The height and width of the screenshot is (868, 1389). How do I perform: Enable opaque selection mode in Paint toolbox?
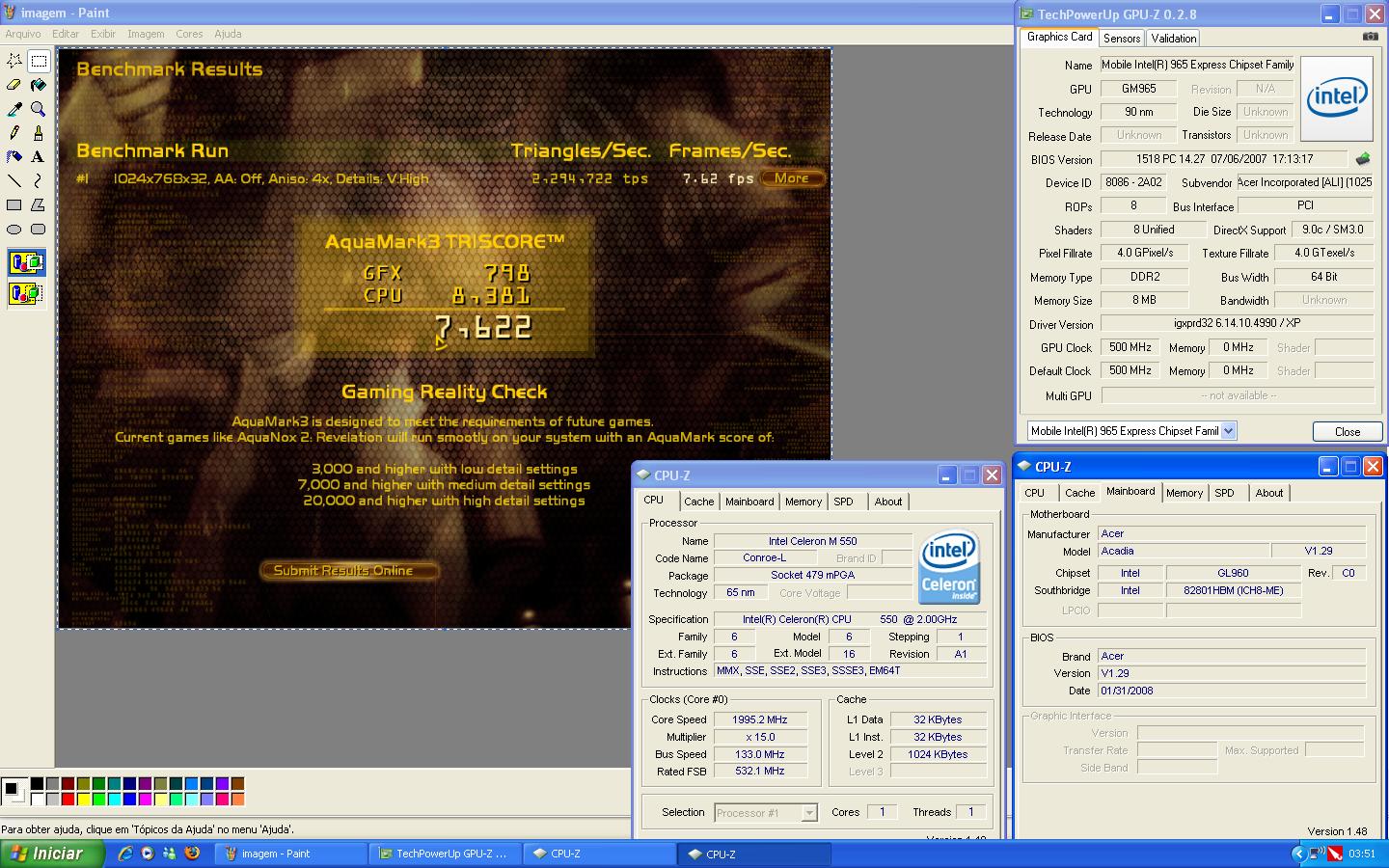pos(26,262)
